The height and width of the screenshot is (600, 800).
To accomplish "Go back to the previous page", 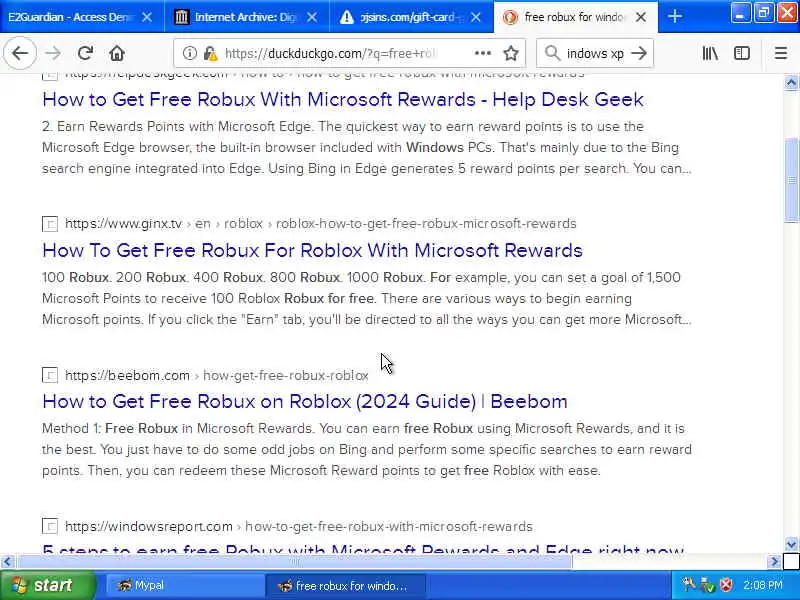I will pyautogui.click(x=20, y=53).
